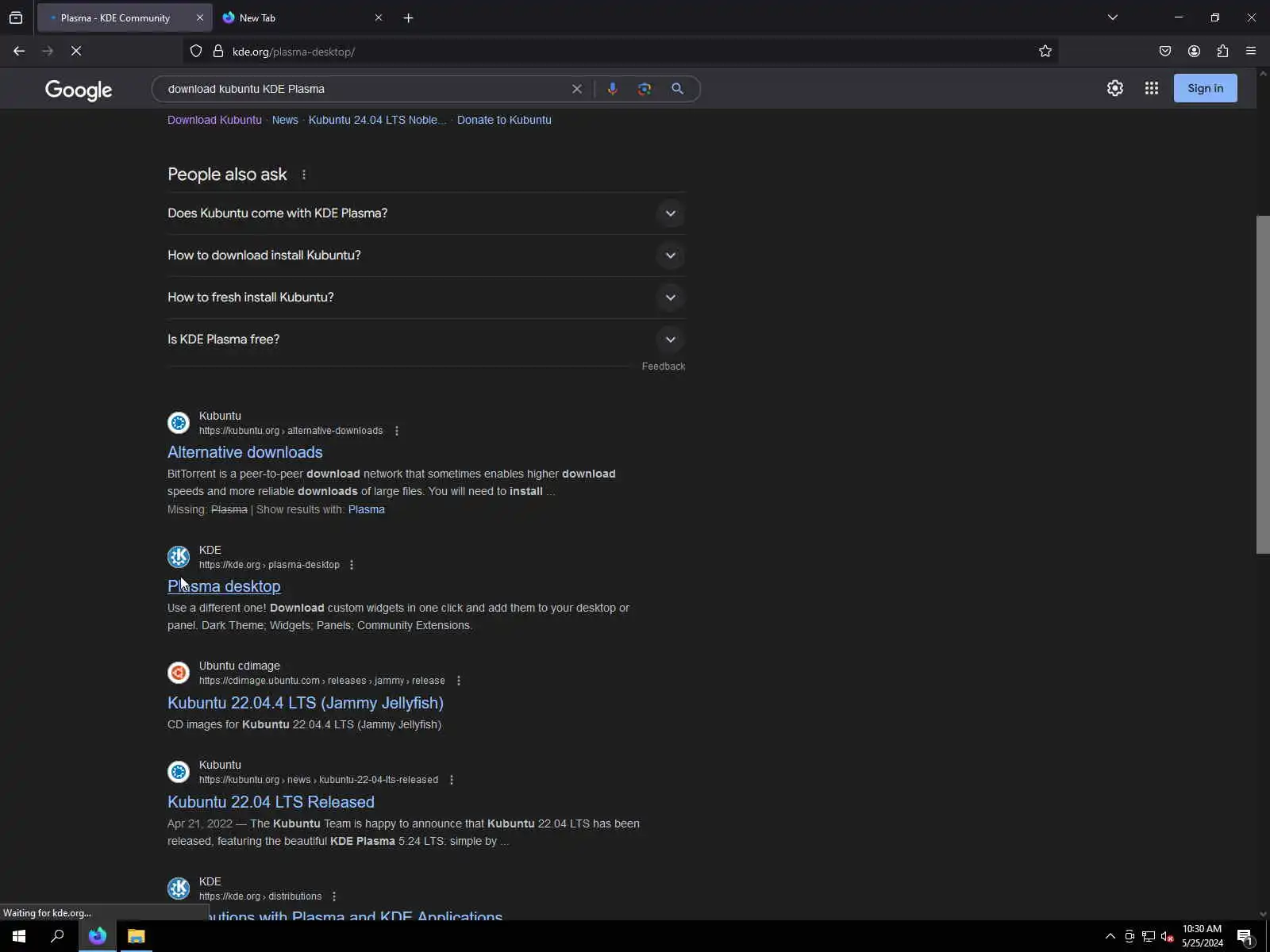This screenshot has width=1270, height=952.
Task: Click Feedback under People also ask
Action: point(664,367)
